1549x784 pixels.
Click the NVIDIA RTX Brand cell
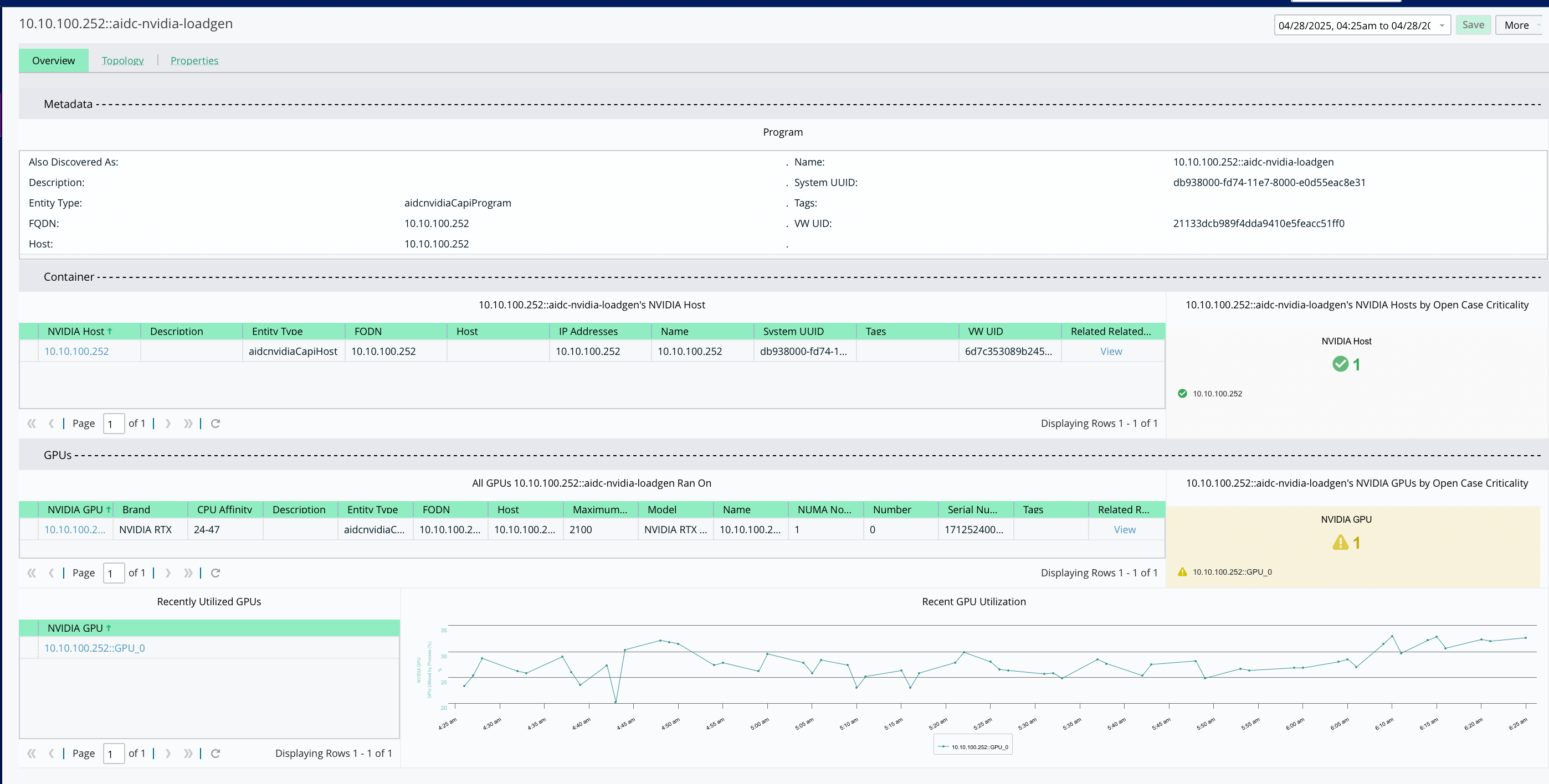tap(150, 530)
